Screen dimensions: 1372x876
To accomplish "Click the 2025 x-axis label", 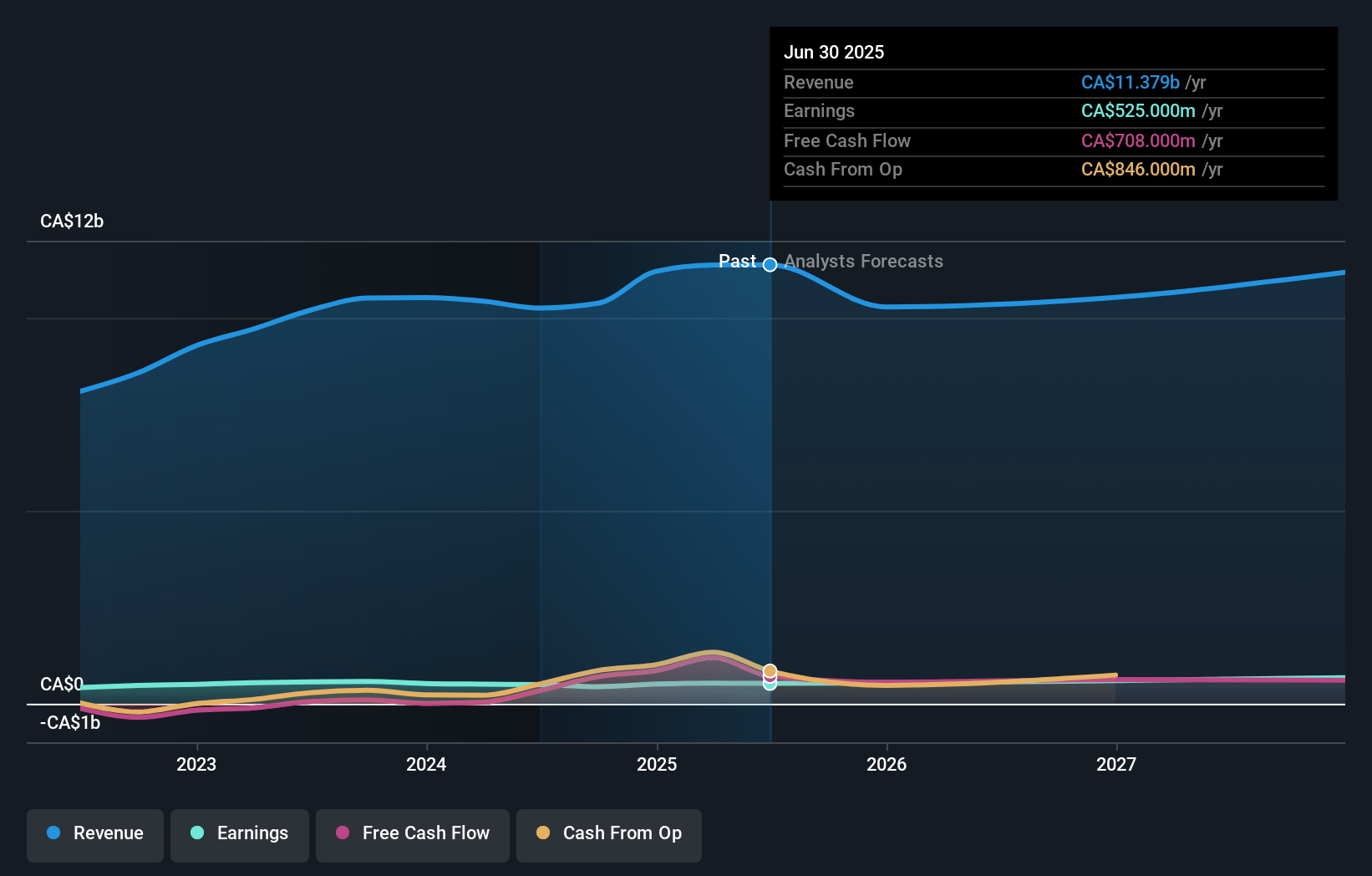I will point(657,764).
